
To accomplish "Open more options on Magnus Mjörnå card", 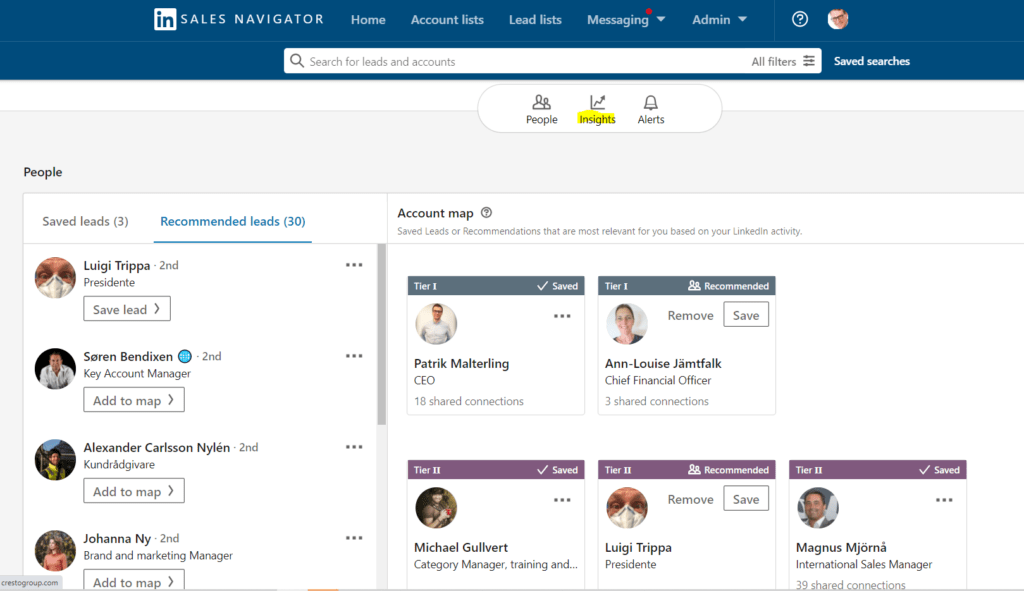I will [x=944, y=500].
